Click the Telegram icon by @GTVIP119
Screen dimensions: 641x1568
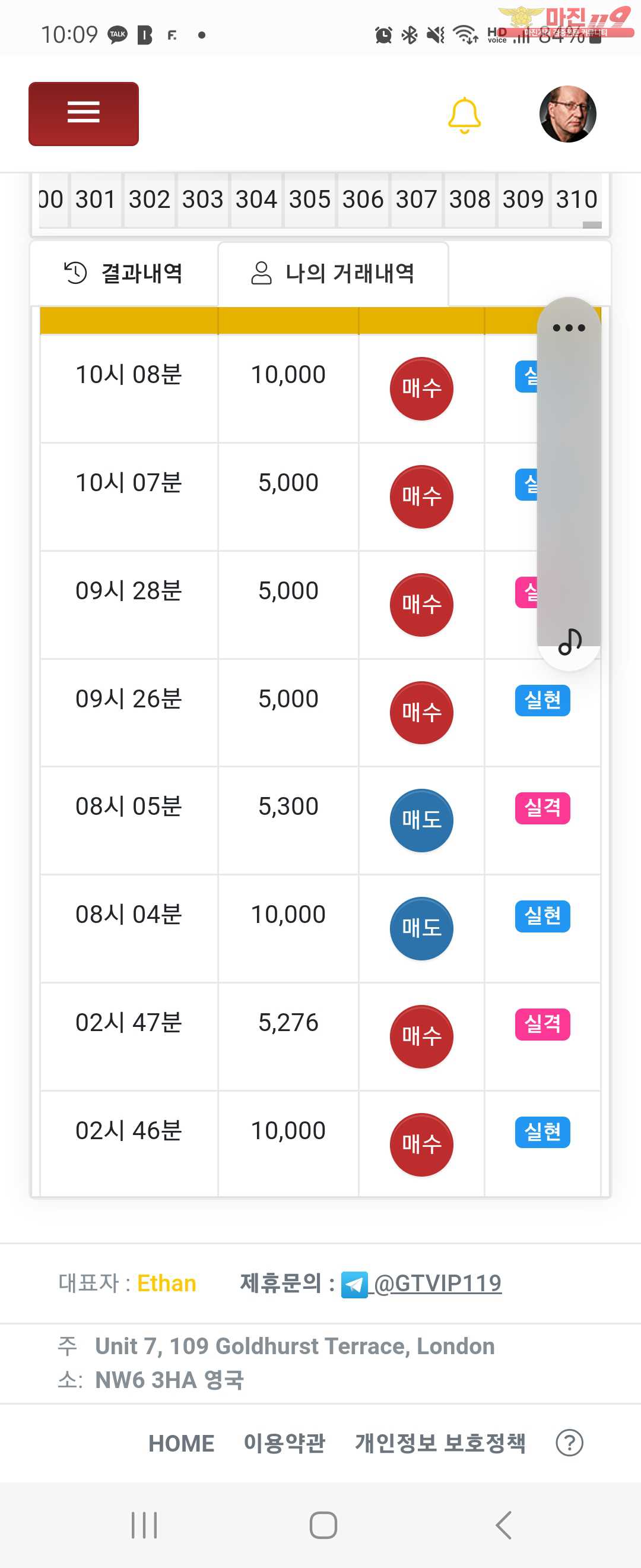354,1284
